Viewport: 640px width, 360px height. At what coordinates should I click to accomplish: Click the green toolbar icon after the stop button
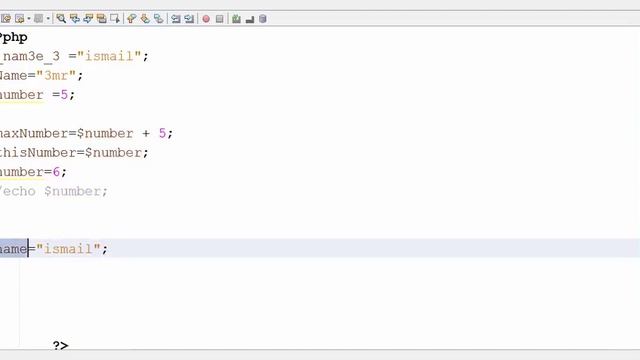(236, 19)
